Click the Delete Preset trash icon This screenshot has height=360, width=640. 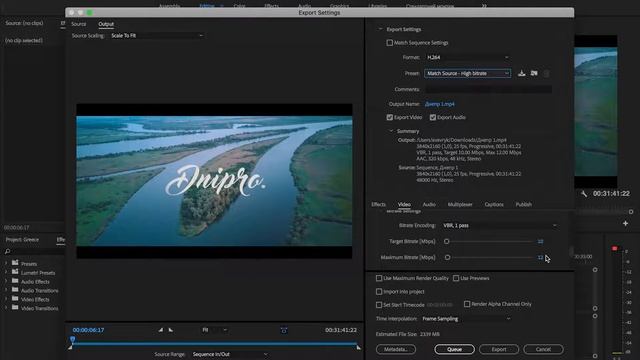pos(546,73)
